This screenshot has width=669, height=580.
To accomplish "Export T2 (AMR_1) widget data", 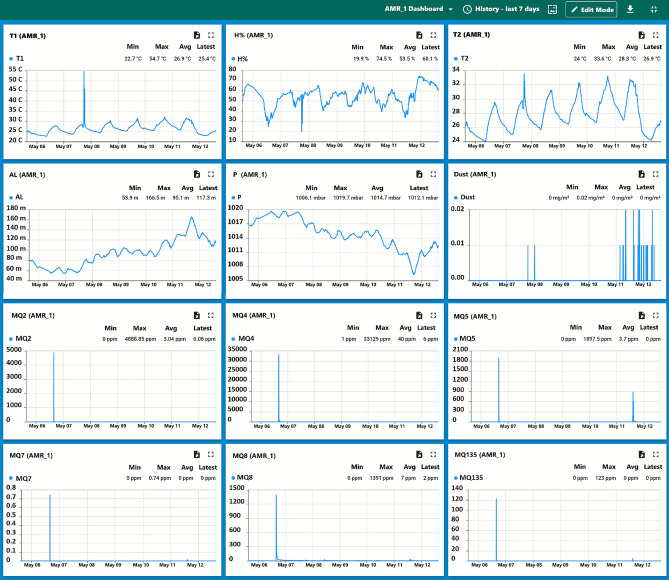I will coord(641,35).
